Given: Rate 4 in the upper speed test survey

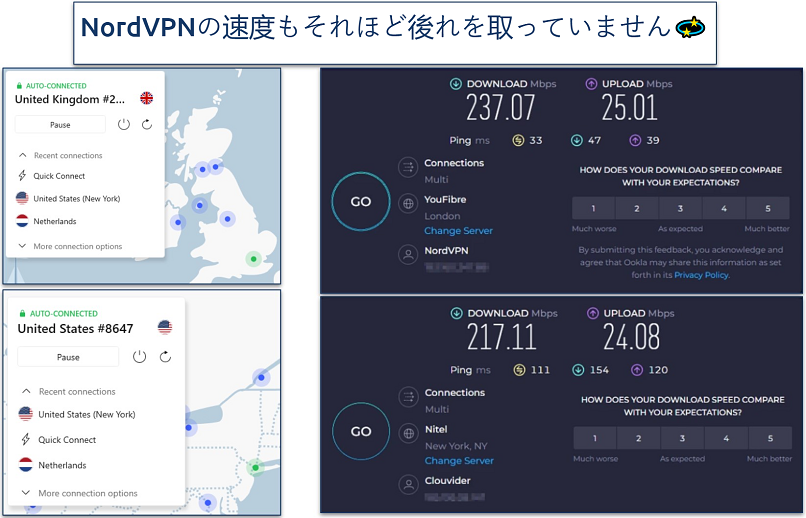Looking at the screenshot, I should click(x=724, y=208).
